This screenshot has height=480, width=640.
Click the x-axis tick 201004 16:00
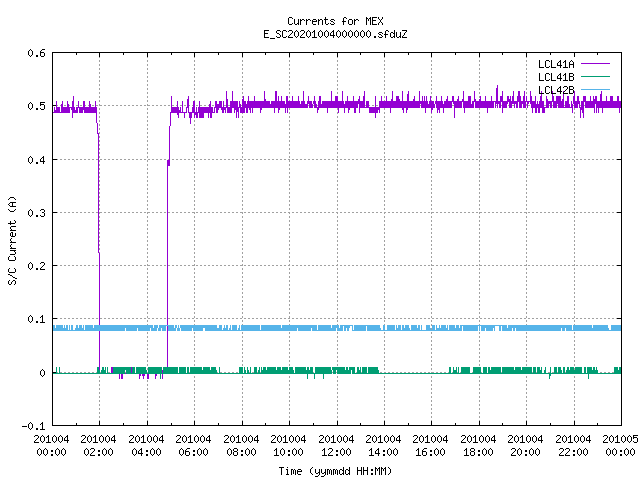(x=431, y=446)
